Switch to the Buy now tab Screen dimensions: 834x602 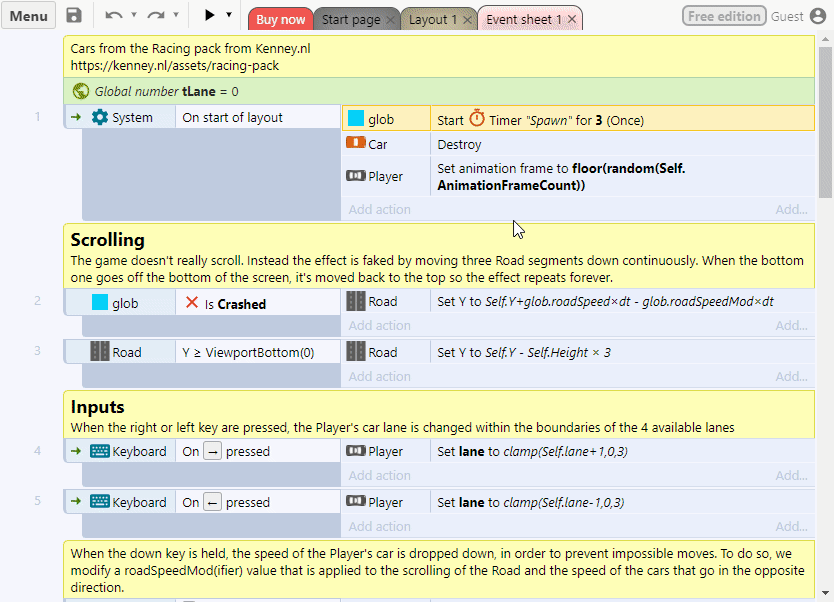tap(280, 20)
